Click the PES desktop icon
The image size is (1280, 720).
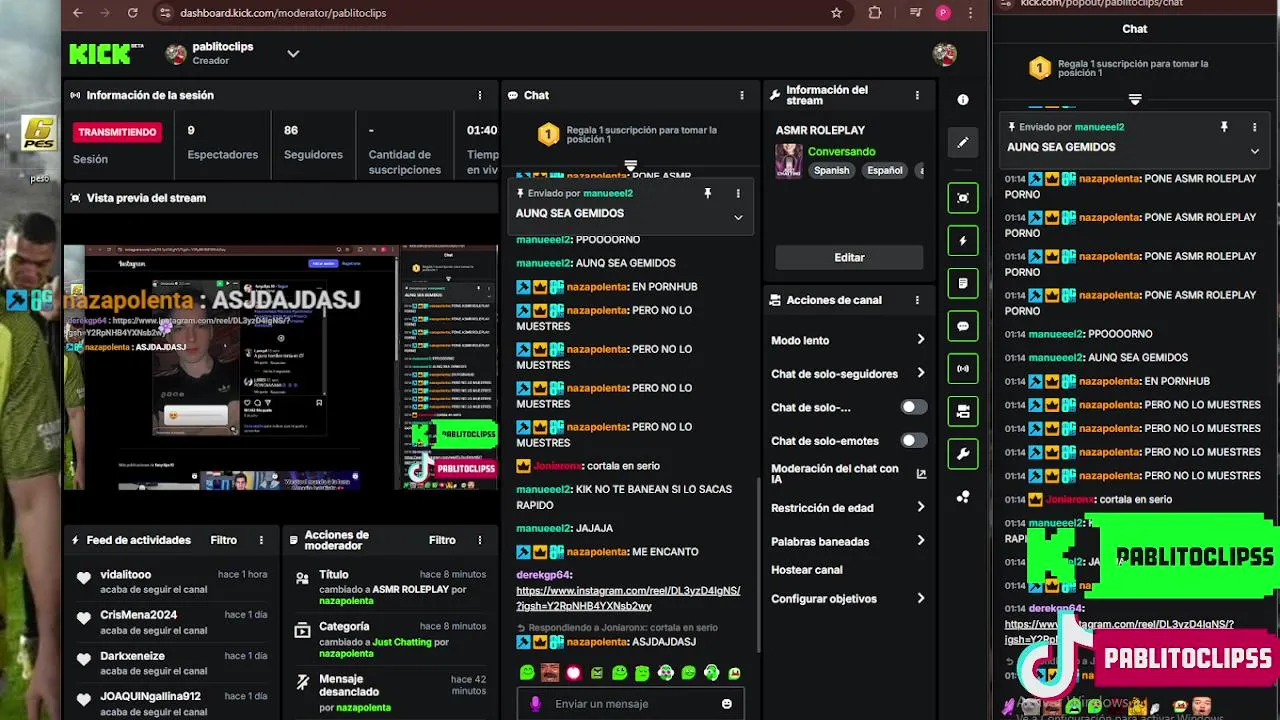click(x=39, y=132)
